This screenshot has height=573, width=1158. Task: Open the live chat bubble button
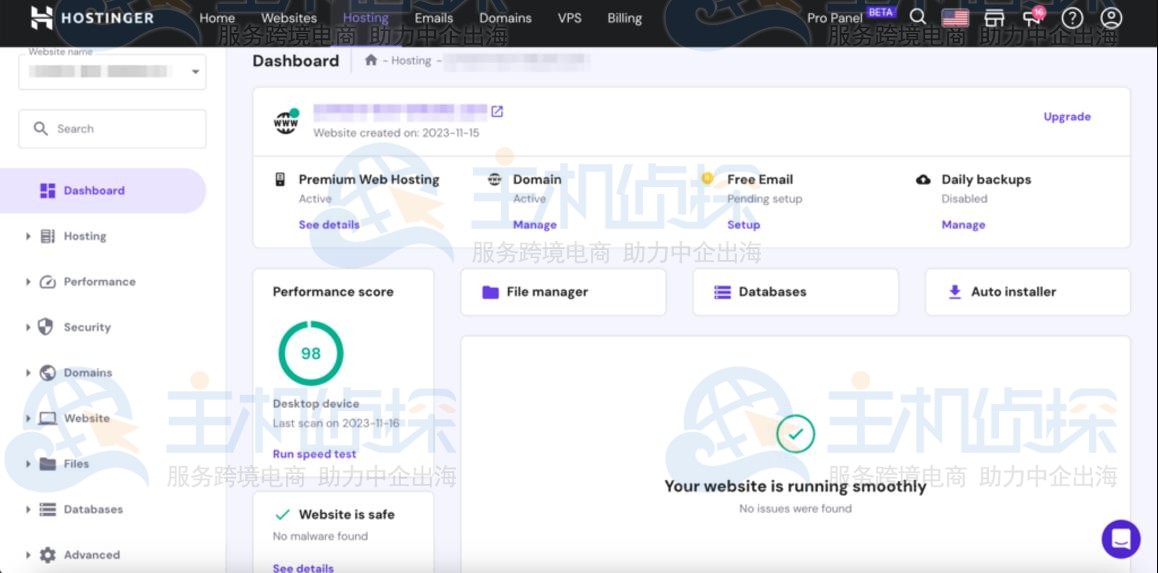[x=1120, y=539]
